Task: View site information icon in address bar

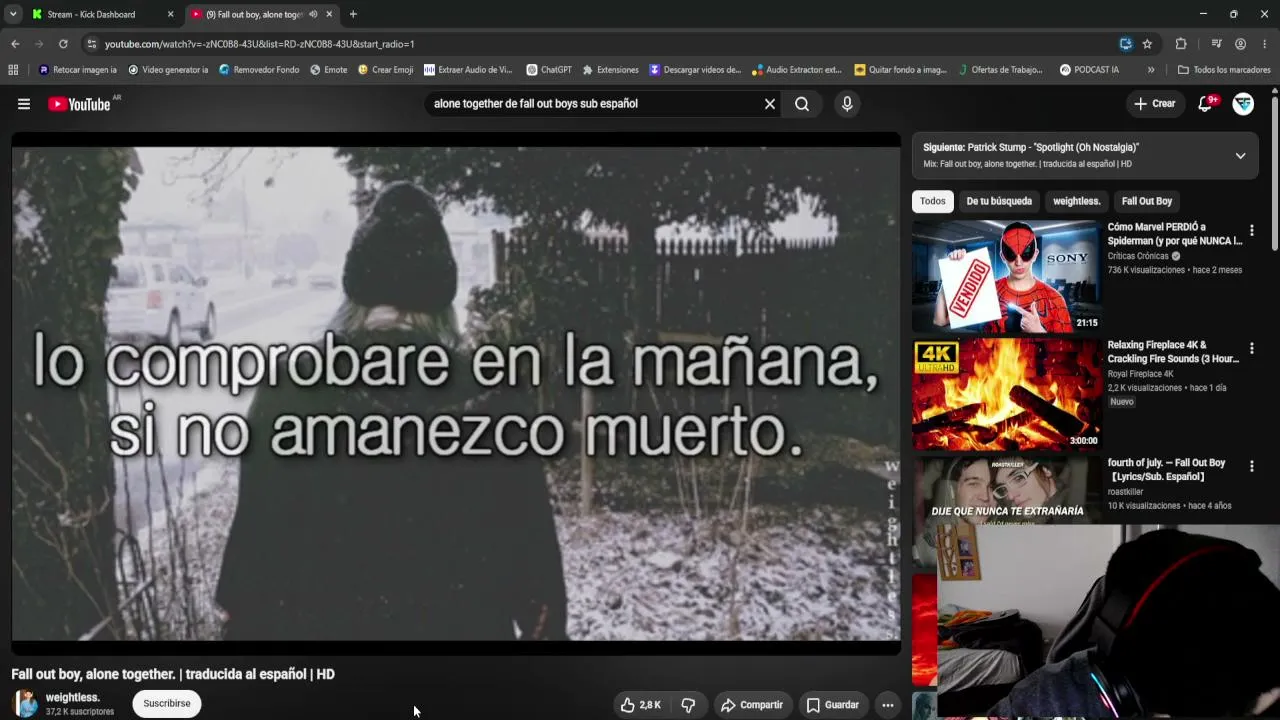Action: coord(92,44)
